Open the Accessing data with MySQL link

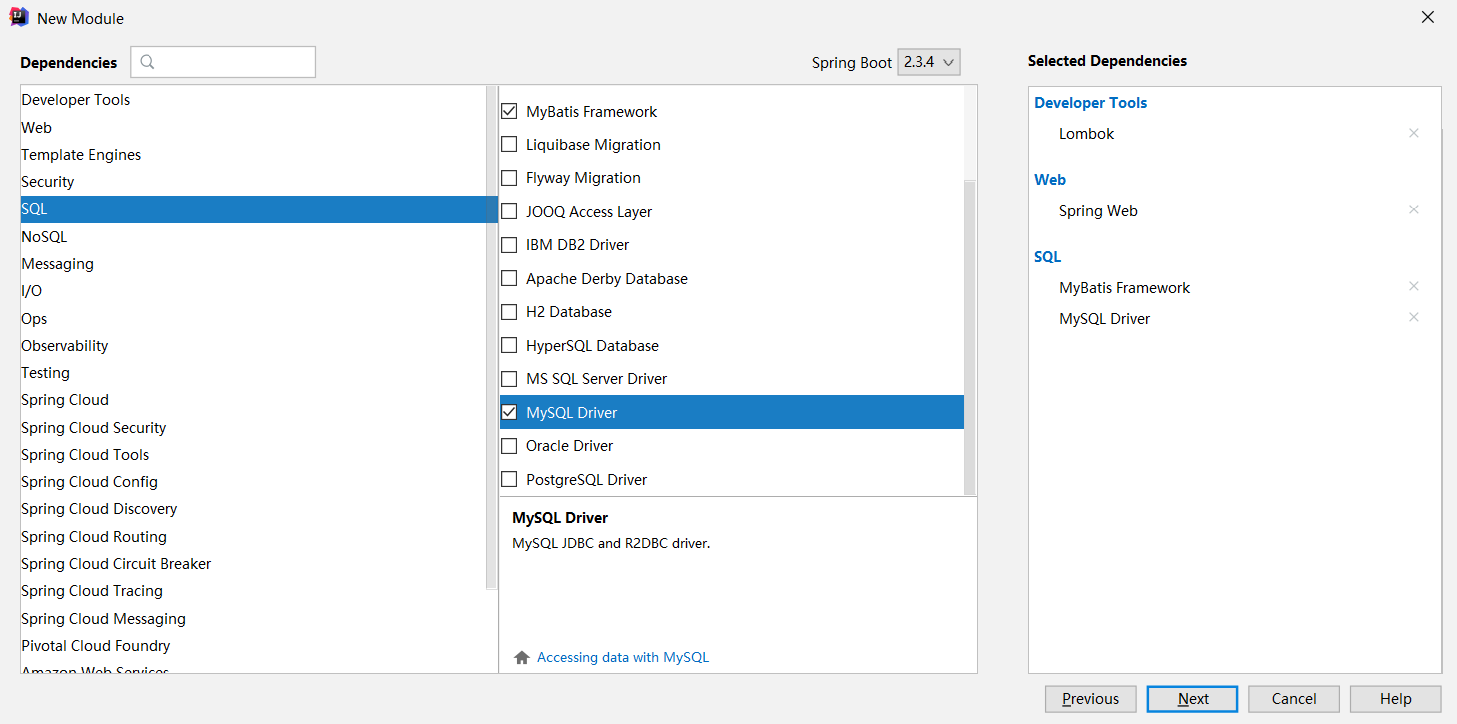click(x=622, y=658)
